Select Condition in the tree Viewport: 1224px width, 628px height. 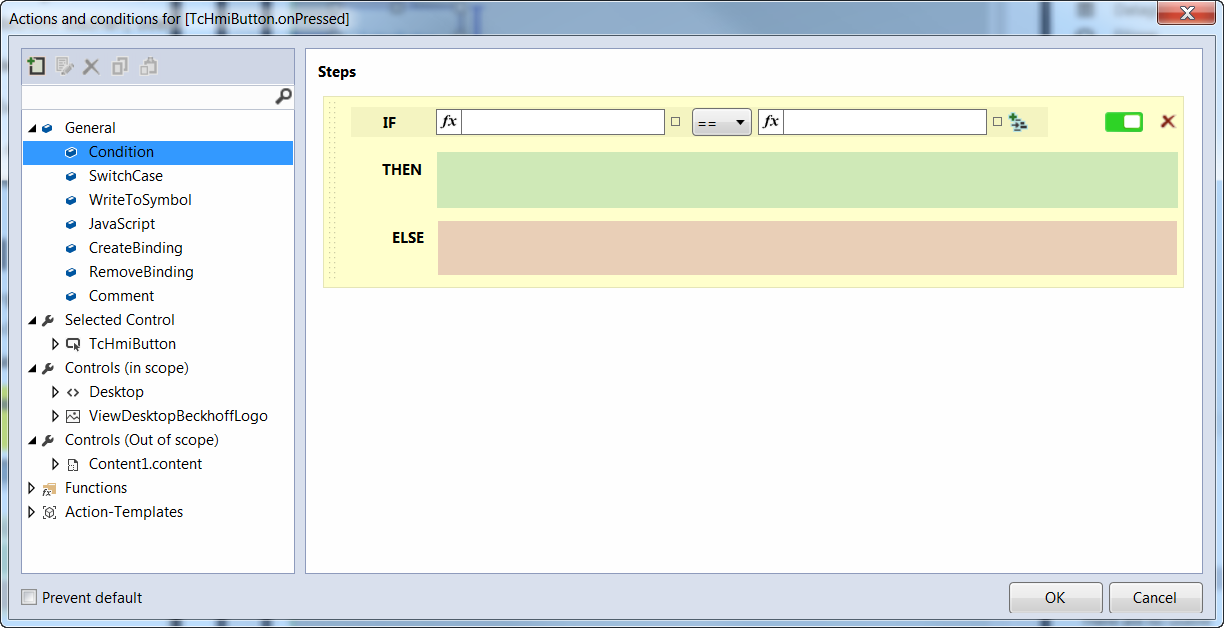click(x=158, y=152)
